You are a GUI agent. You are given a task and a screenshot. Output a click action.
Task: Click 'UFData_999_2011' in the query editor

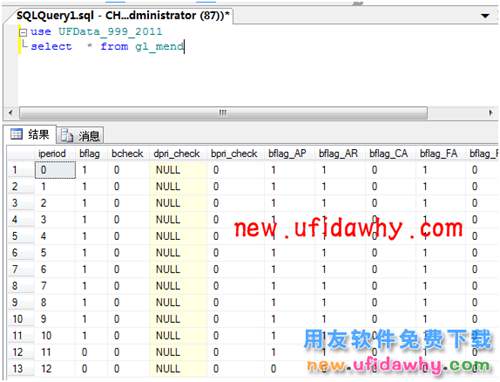110,32
